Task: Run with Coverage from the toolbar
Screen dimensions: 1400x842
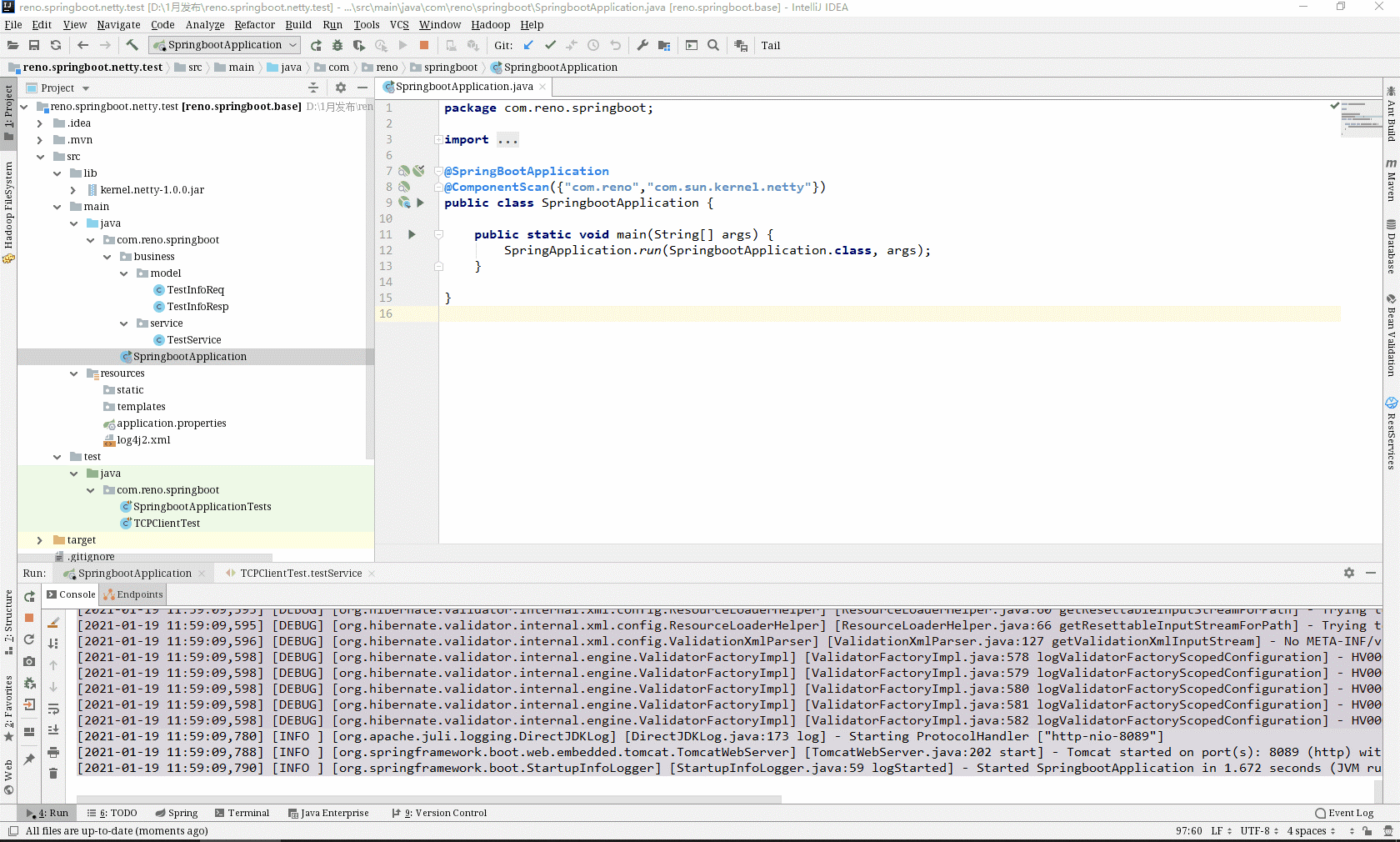Action: (359, 46)
